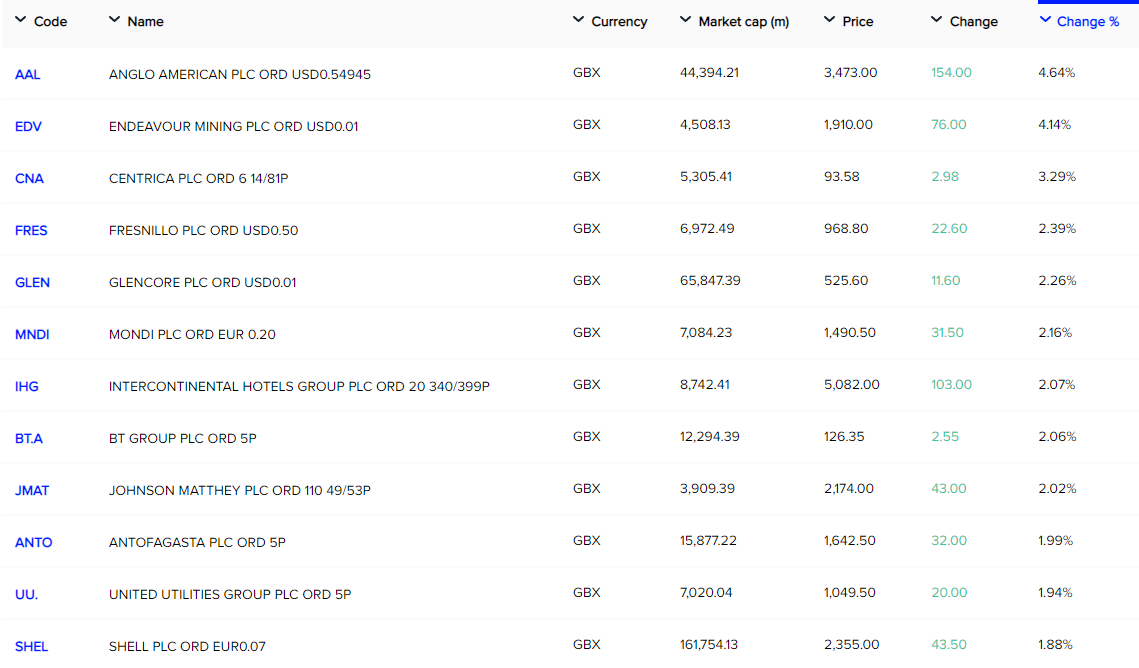Click the sort chevron beside Code header
The height and width of the screenshot is (668, 1139).
[20, 20]
